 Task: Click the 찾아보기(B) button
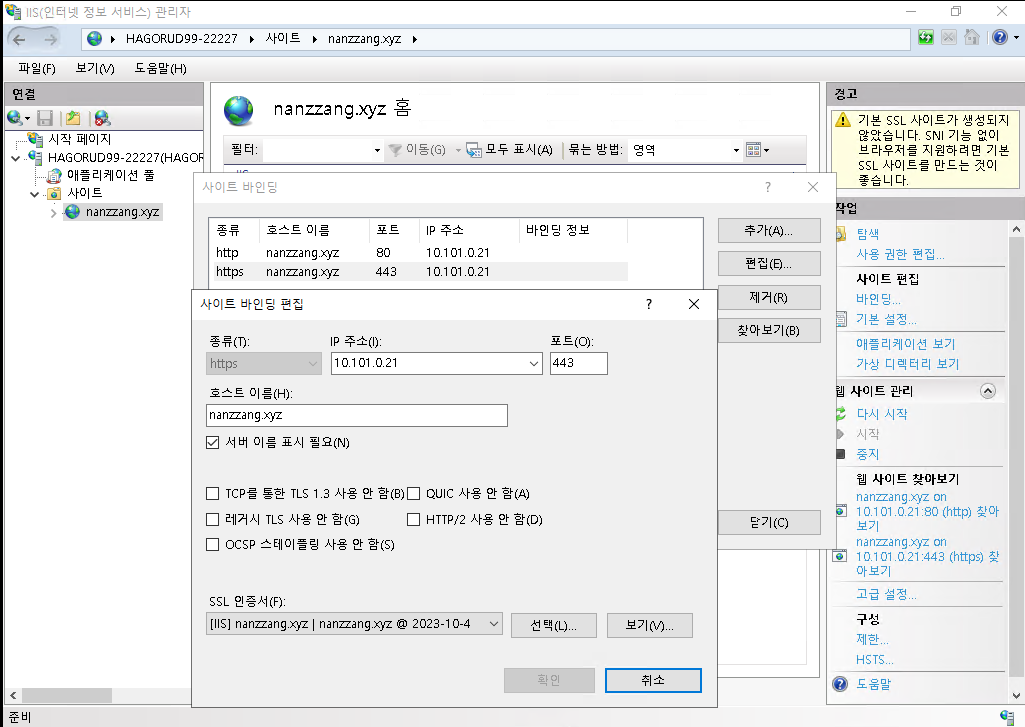pos(769,330)
